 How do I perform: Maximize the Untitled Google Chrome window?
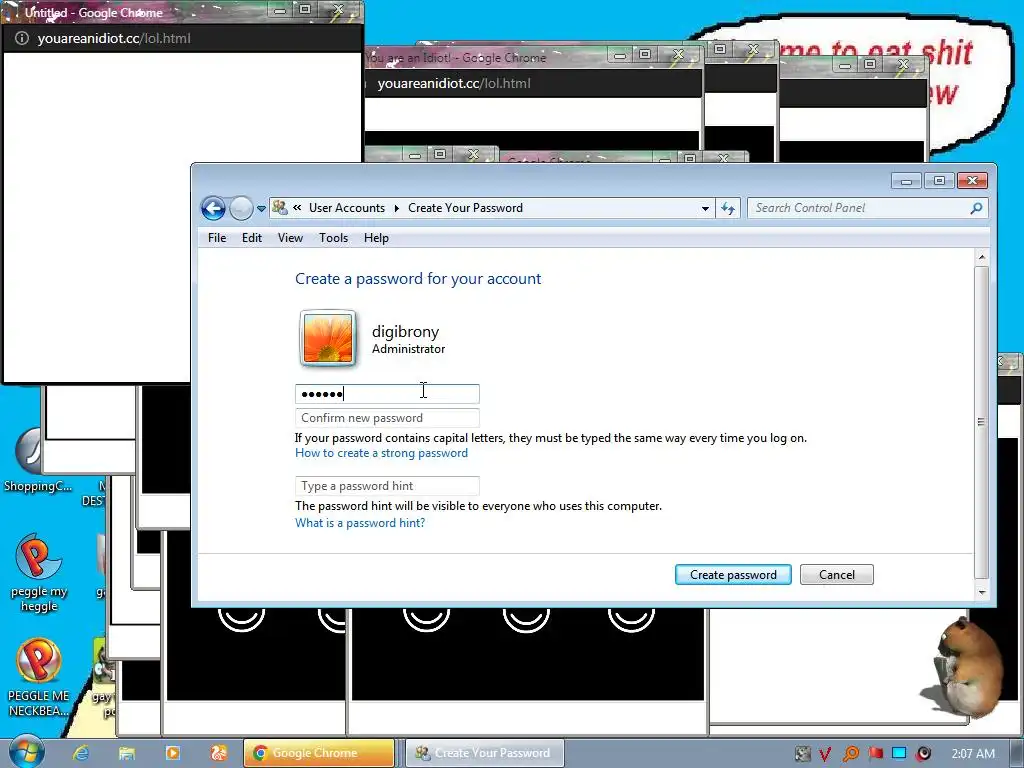[305, 10]
